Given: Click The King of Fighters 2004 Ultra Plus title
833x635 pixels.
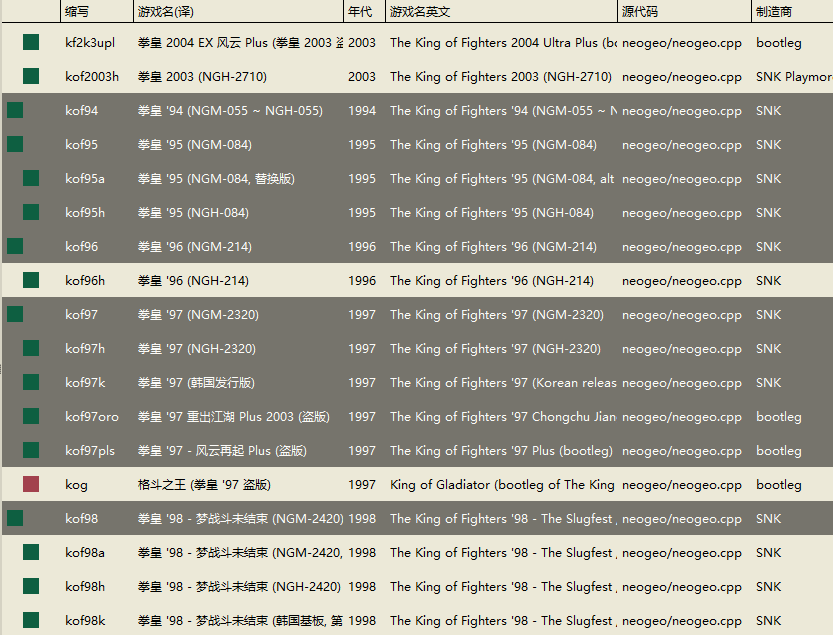Looking at the screenshot, I should [503, 43].
